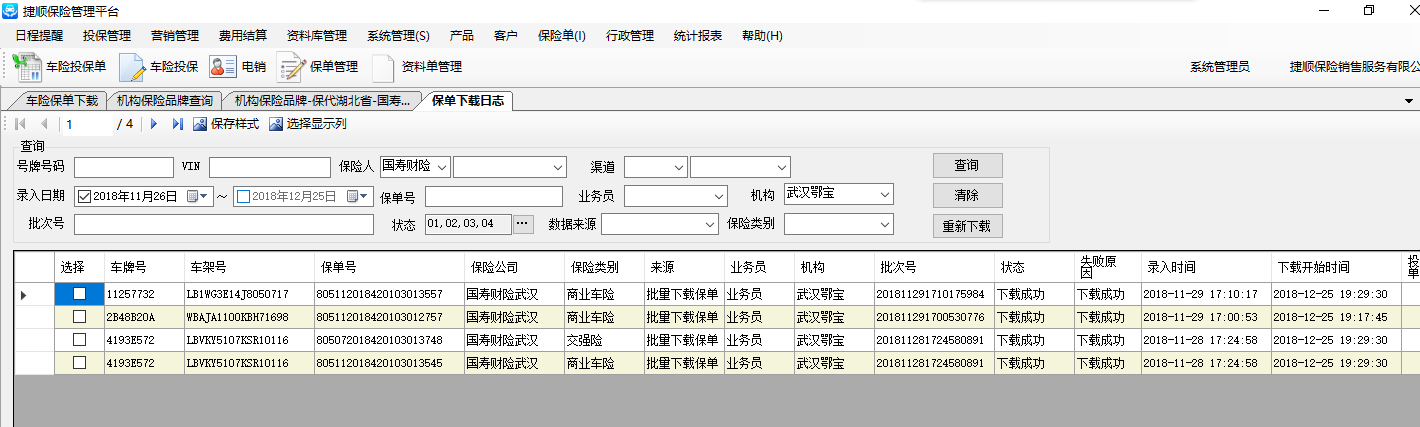Click 系统管理员 user label
The height and width of the screenshot is (427, 1420).
click(1220, 67)
